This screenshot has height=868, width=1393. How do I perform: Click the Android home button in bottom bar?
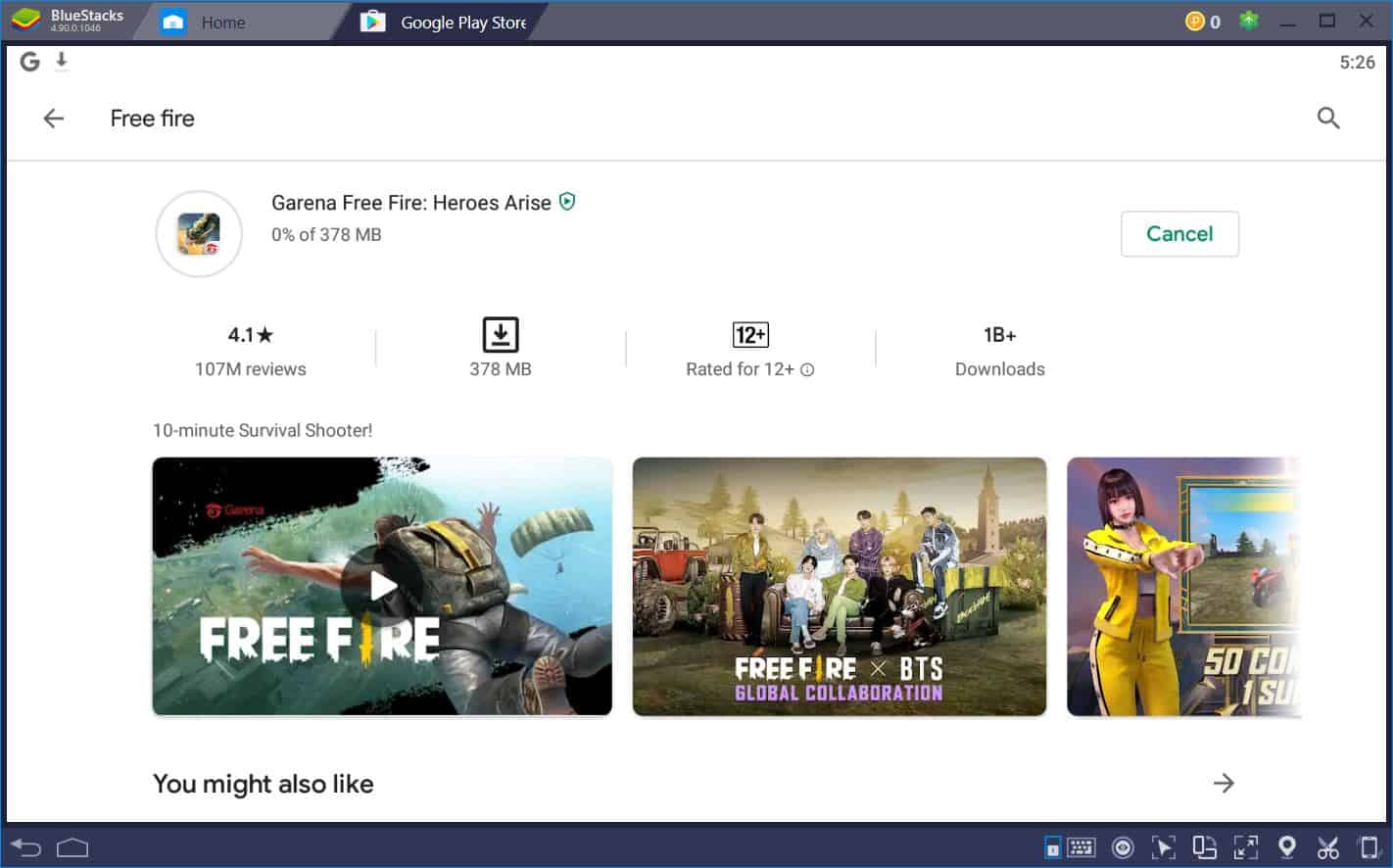[x=72, y=847]
